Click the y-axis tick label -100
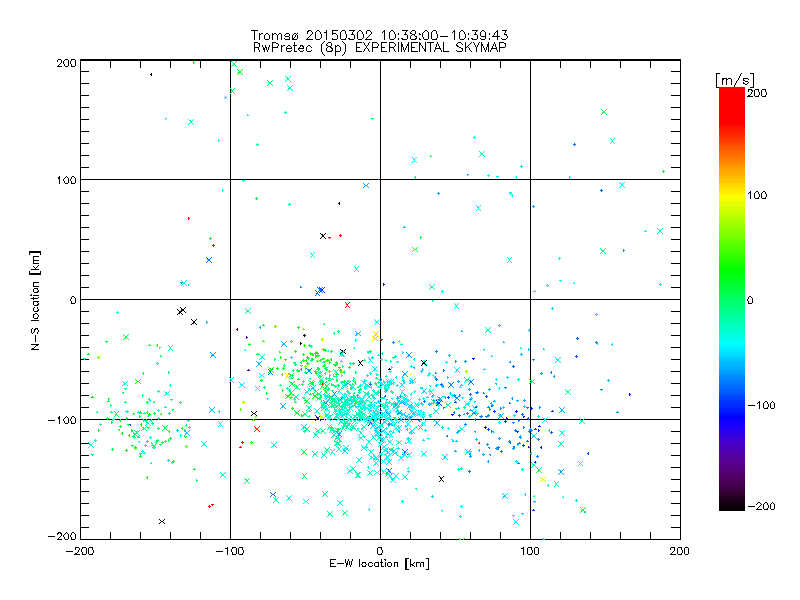 (x=62, y=420)
